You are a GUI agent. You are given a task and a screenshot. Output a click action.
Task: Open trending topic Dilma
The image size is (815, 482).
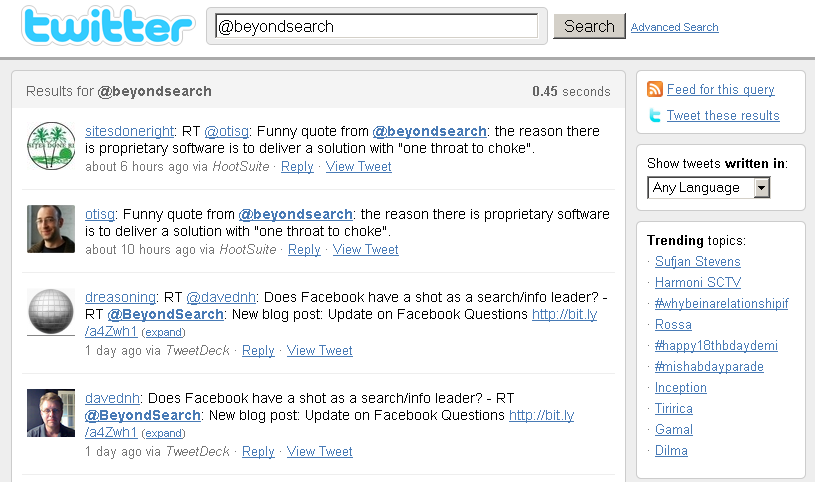671,450
